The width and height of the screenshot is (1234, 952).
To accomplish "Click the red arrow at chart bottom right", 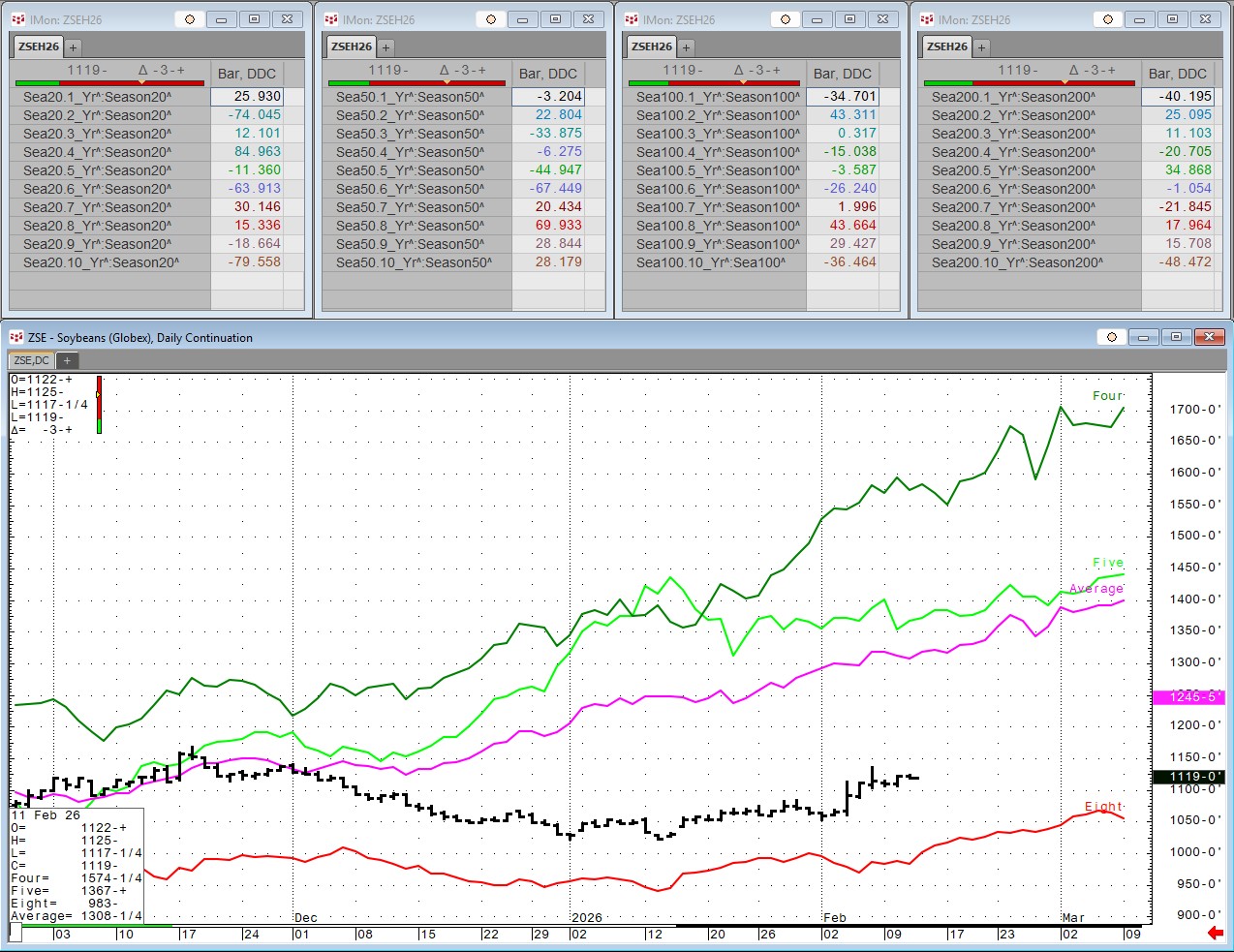I will (1215, 933).
